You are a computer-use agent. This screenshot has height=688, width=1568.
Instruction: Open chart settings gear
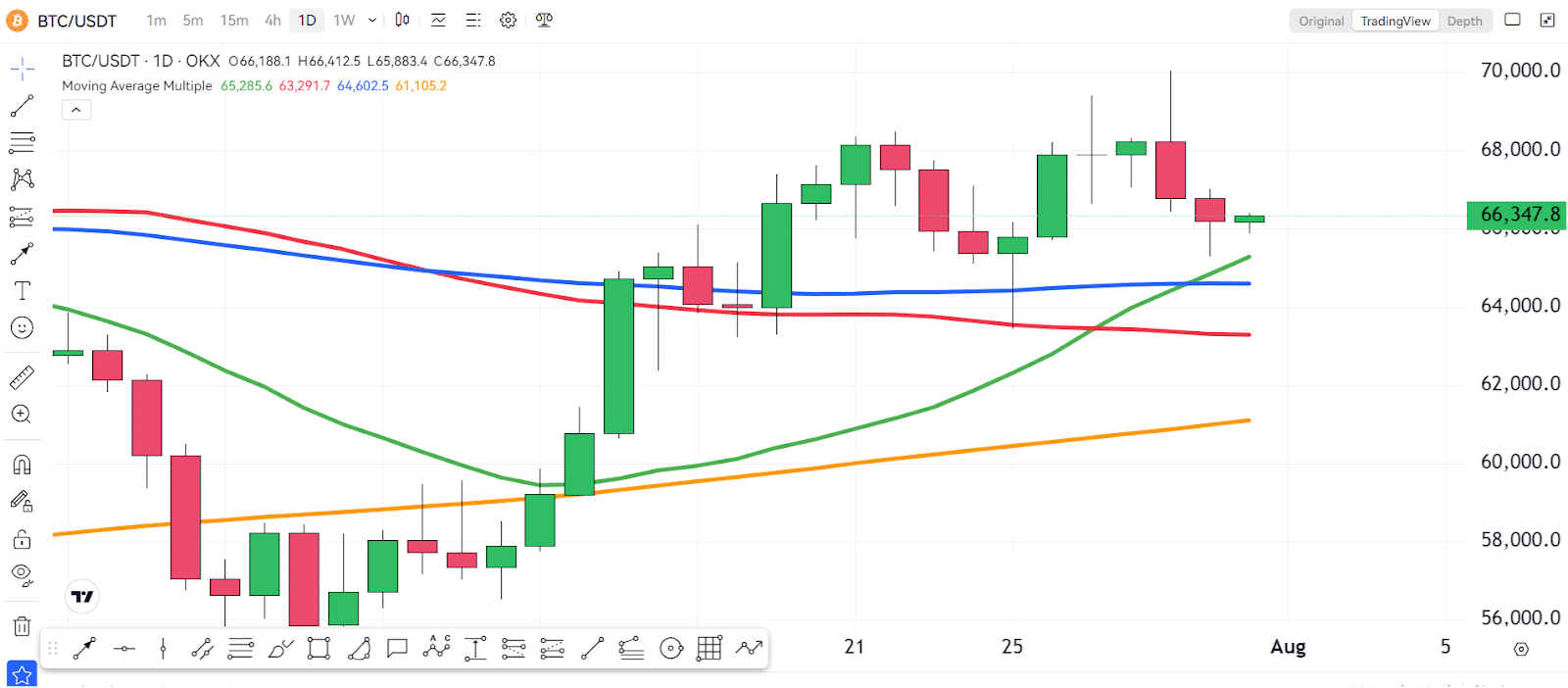508,20
